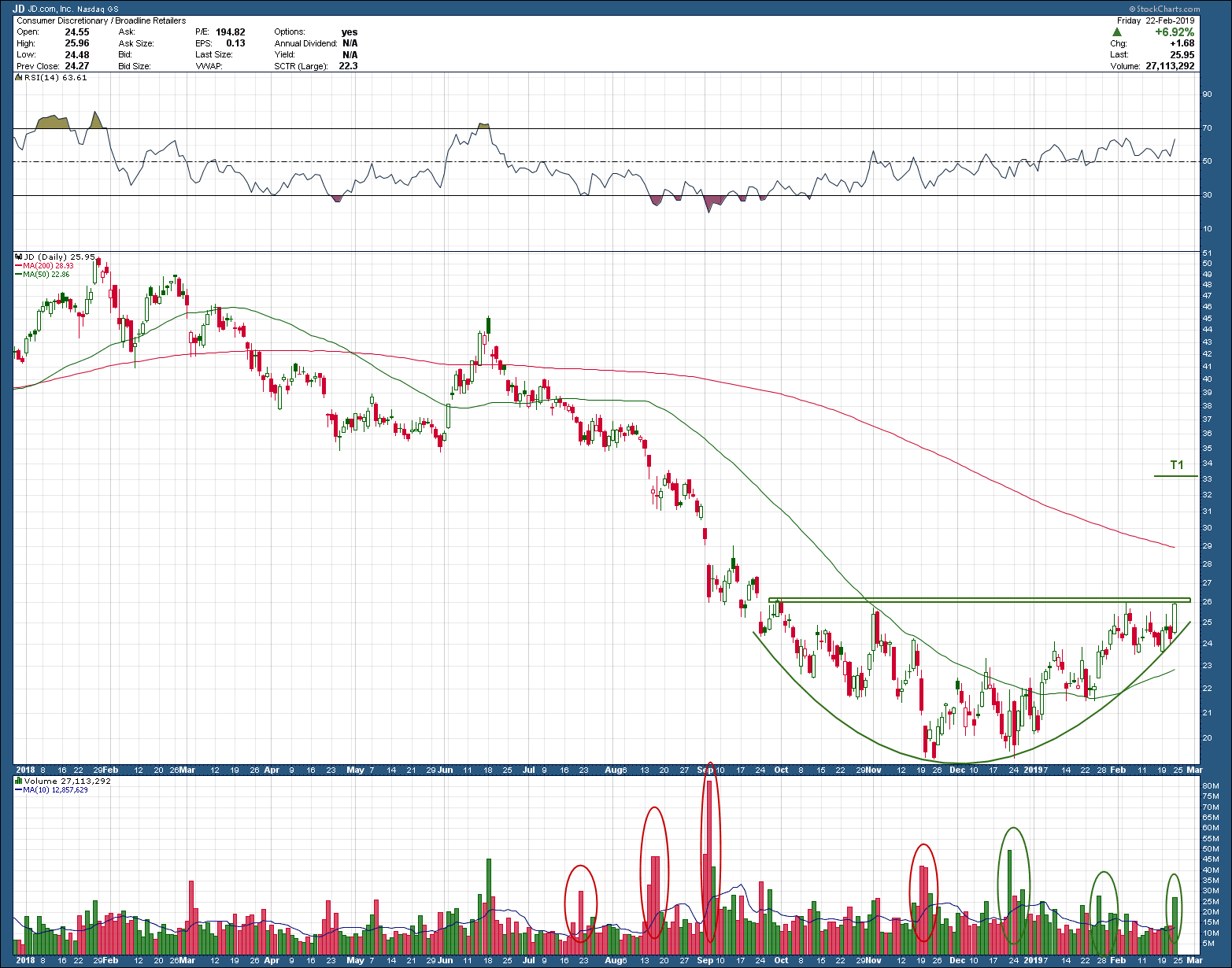Click the company name JD.com, Inc.

[50, 9]
